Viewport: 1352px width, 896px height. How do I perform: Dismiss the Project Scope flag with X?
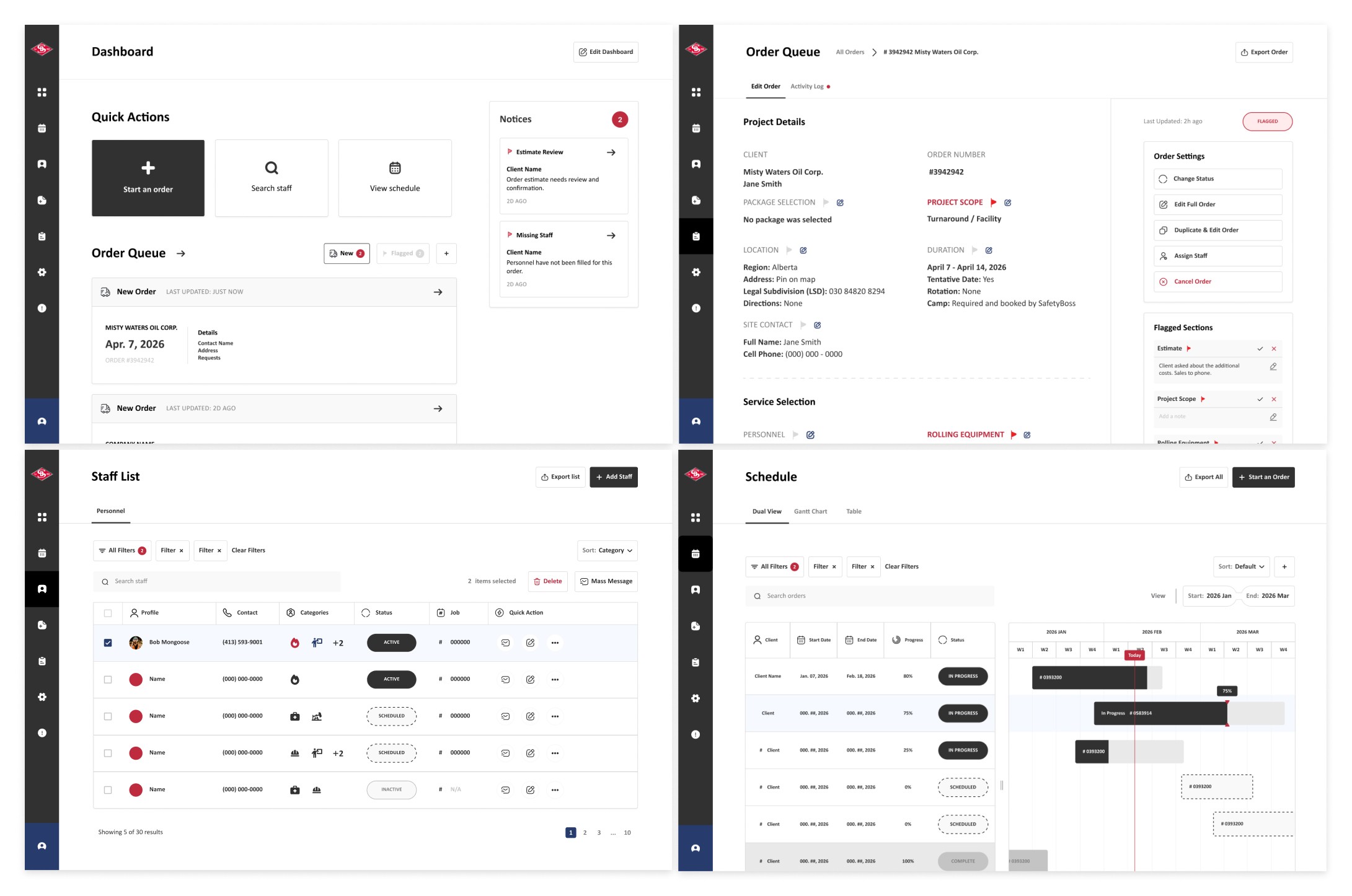[x=1274, y=399]
